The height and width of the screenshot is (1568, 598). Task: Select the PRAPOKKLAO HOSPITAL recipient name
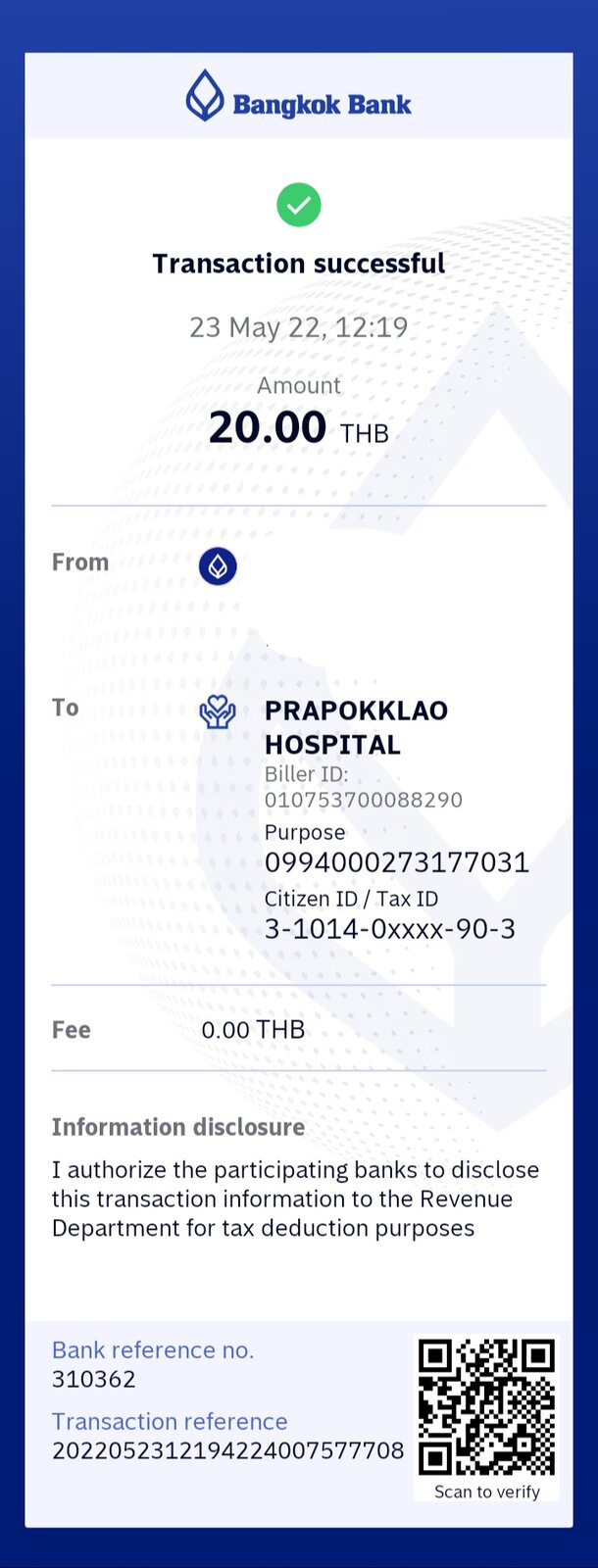356,727
